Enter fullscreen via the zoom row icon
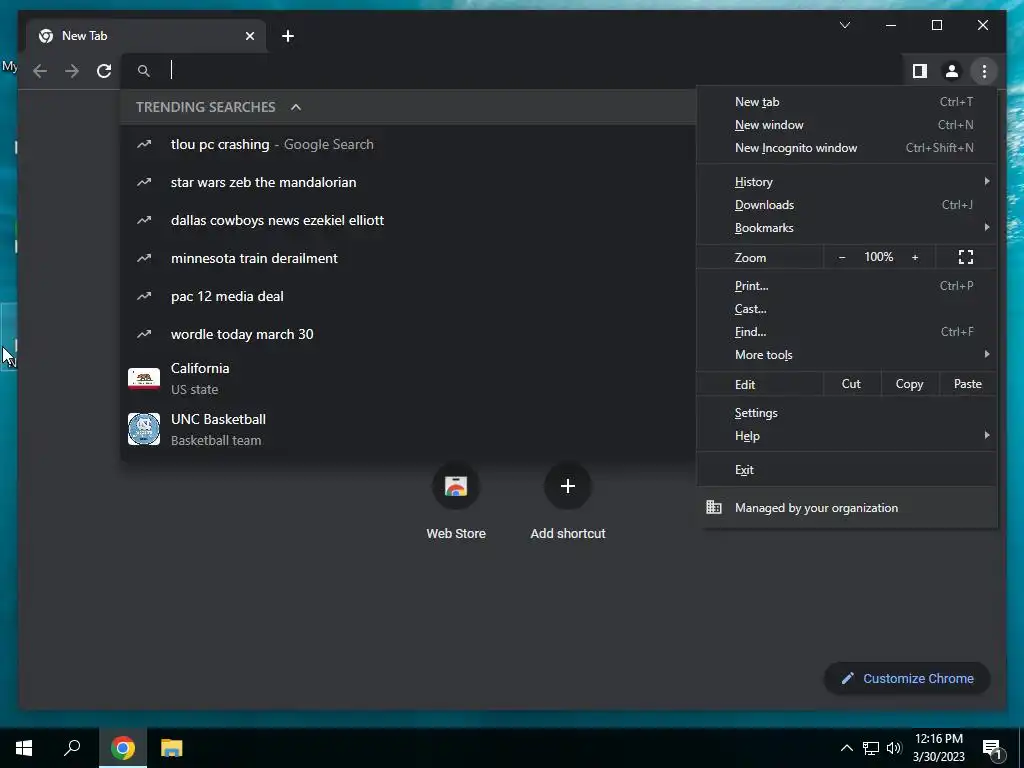 pos(966,257)
